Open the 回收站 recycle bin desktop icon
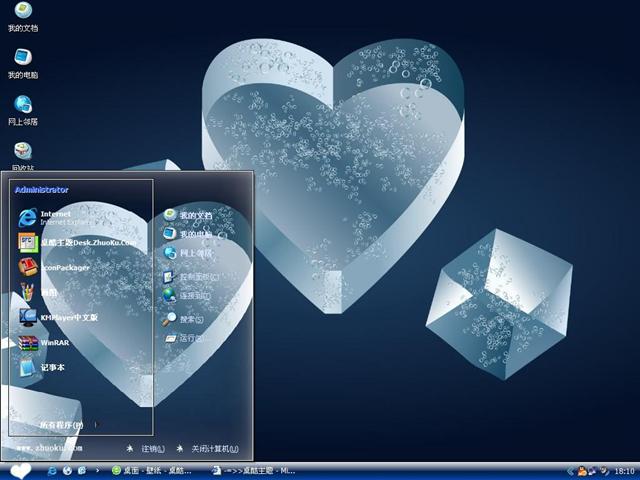This screenshot has width=640, height=480. tap(23, 156)
